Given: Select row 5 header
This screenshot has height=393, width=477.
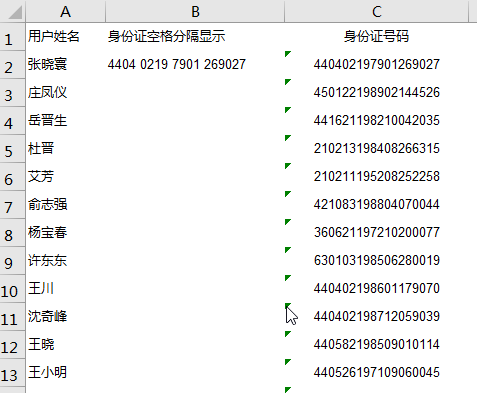Looking at the screenshot, I should 12,149.
